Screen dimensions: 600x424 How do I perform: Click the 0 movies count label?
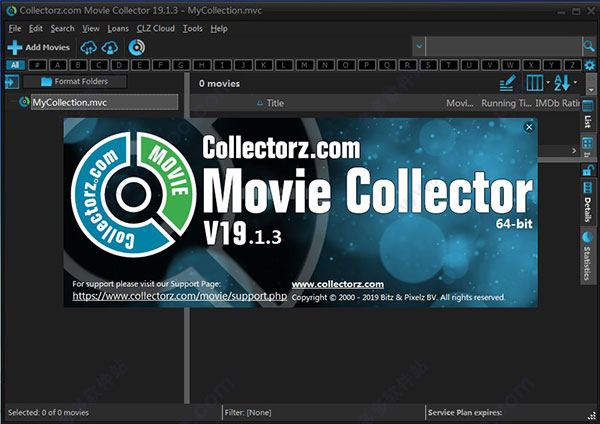(x=219, y=83)
